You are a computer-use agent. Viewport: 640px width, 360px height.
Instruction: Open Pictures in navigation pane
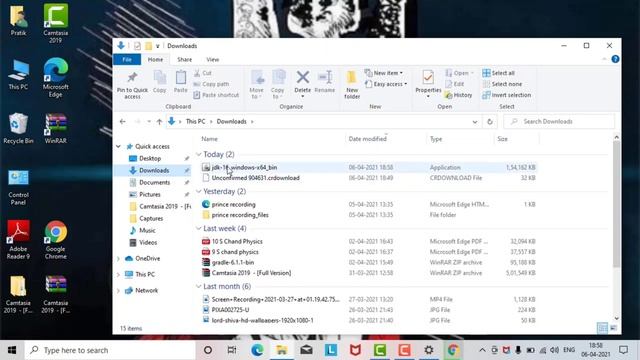coord(149,195)
